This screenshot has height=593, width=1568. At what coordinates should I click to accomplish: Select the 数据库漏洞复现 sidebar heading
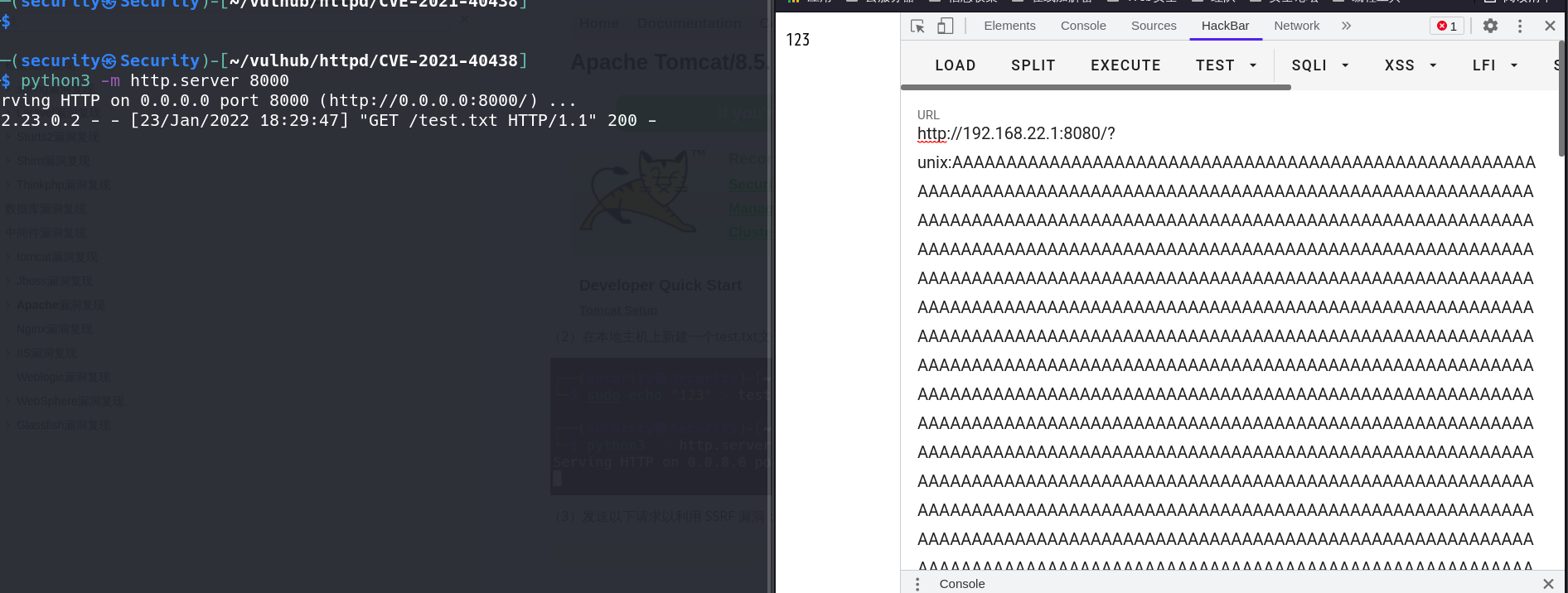point(46,209)
